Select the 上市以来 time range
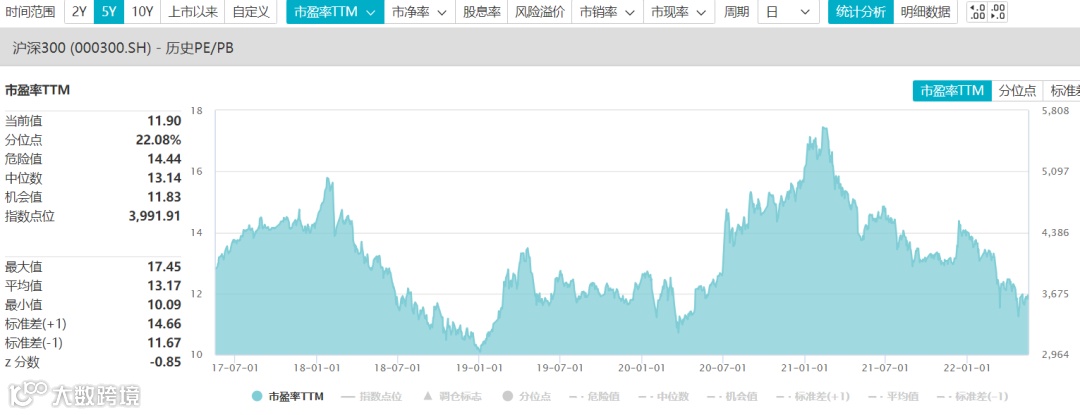Screen dimensions: 1080x415 tap(192, 12)
